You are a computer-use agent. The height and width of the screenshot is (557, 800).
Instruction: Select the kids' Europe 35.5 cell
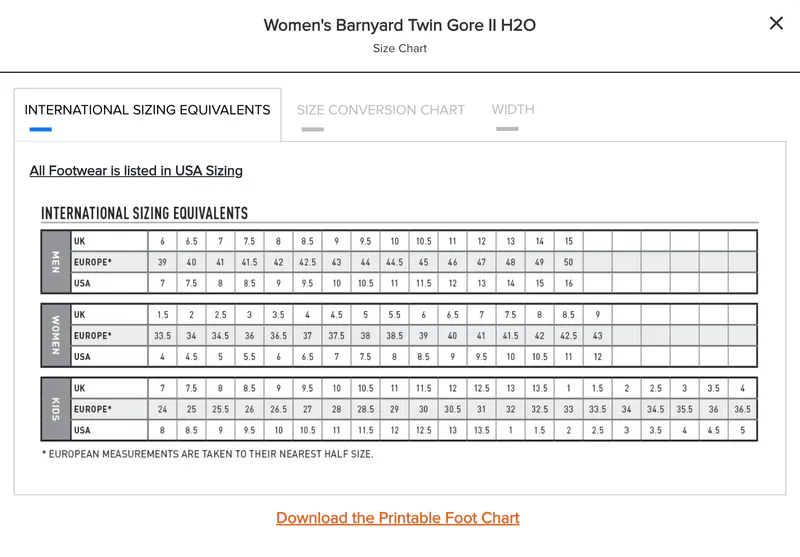pyautogui.click(x=684, y=409)
